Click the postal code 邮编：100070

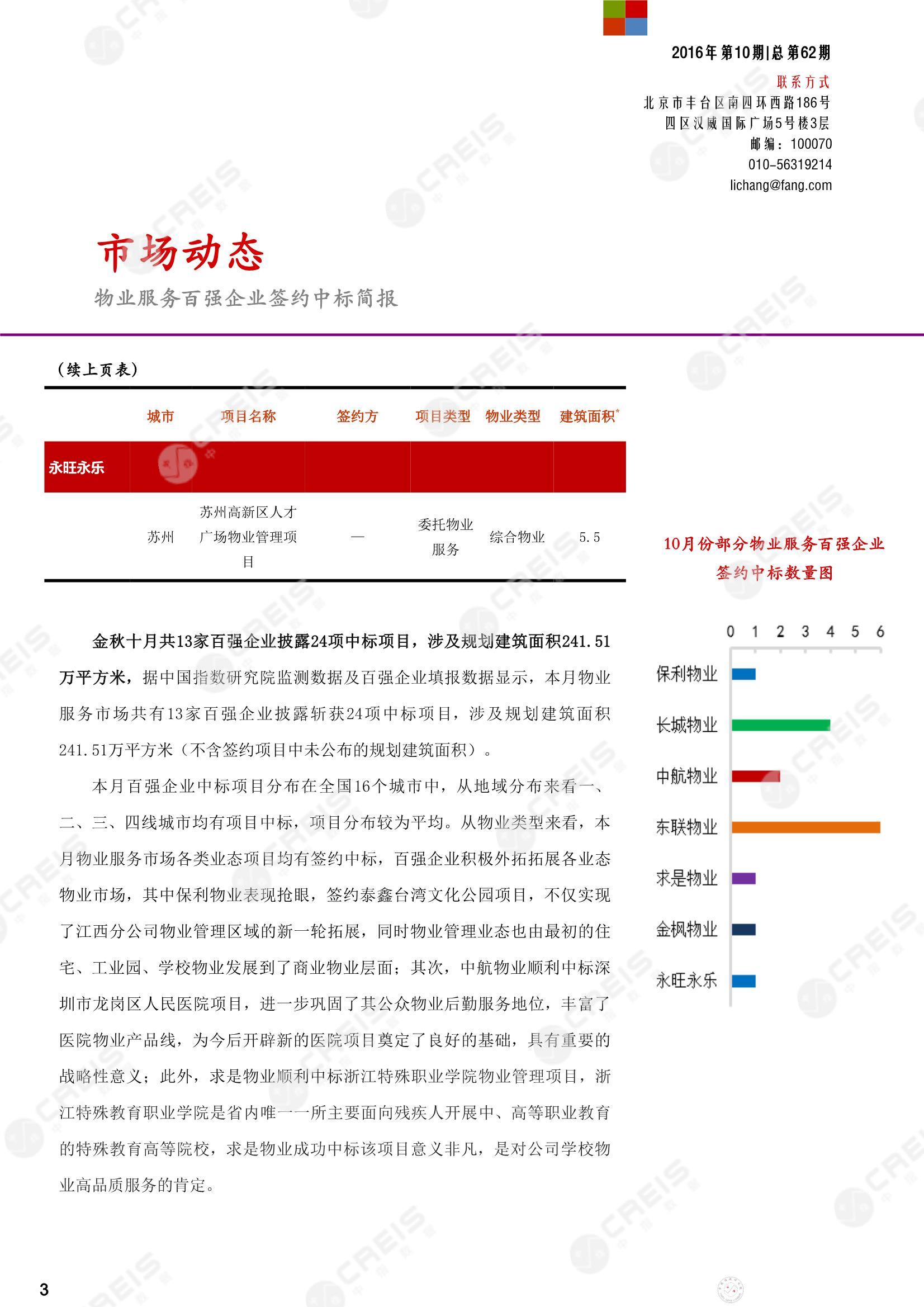(791, 144)
